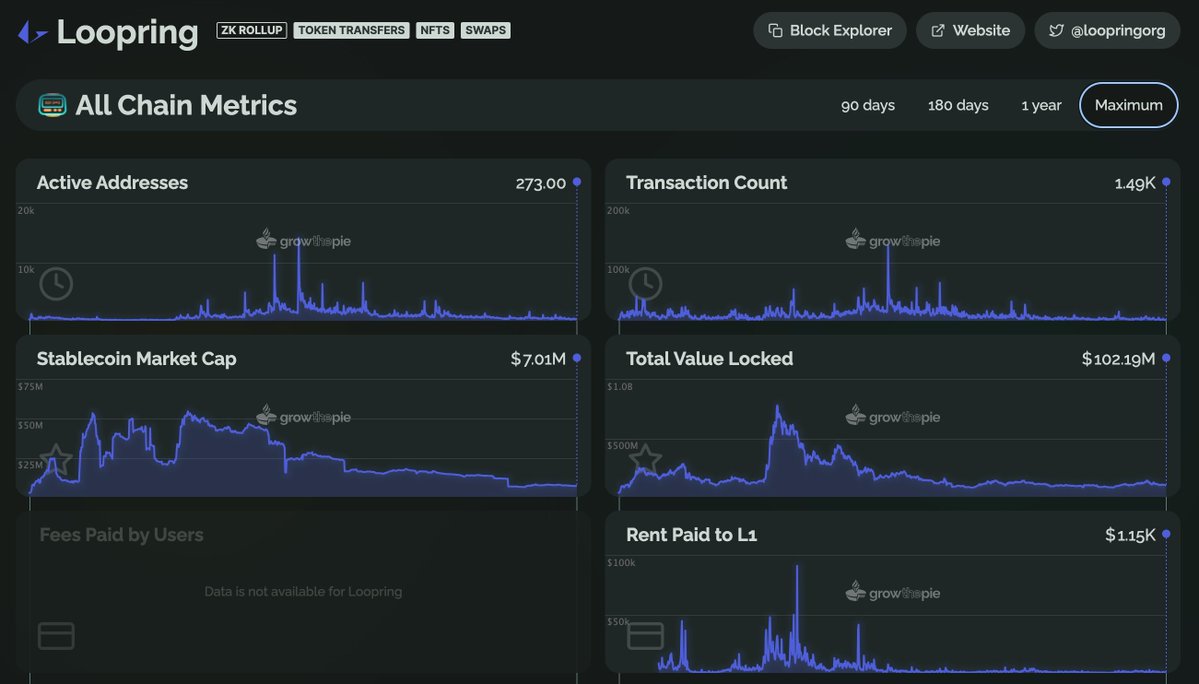Visit the Loopring Website
Viewport: 1199px width, 684px height.
coord(970,30)
